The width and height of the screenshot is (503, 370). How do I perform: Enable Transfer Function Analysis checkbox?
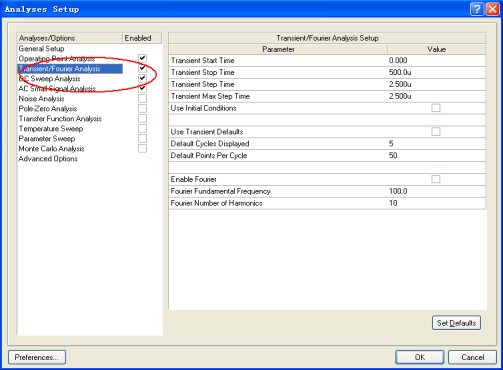point(142,118)
